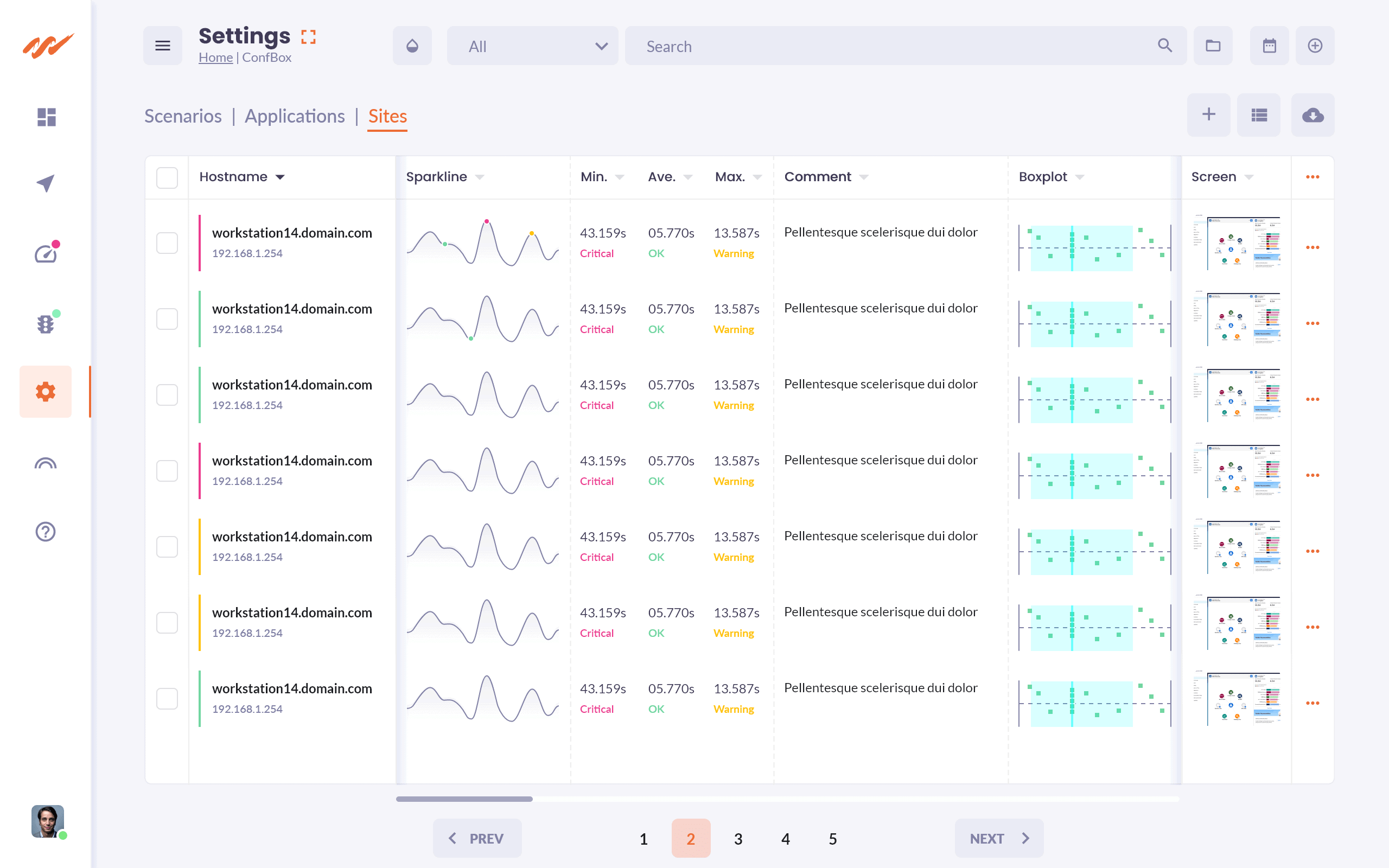
Task: Expand the Comment column sort arrow
Action: click(864, 177)
